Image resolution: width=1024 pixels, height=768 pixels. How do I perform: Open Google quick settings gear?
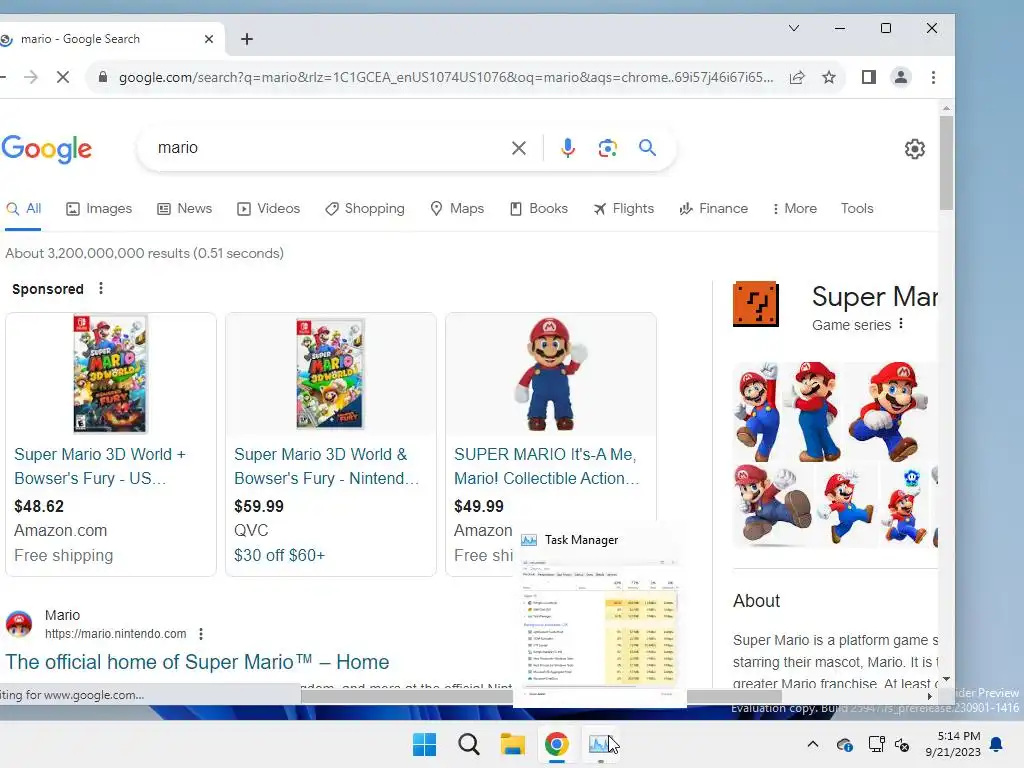tap(914, 149)
